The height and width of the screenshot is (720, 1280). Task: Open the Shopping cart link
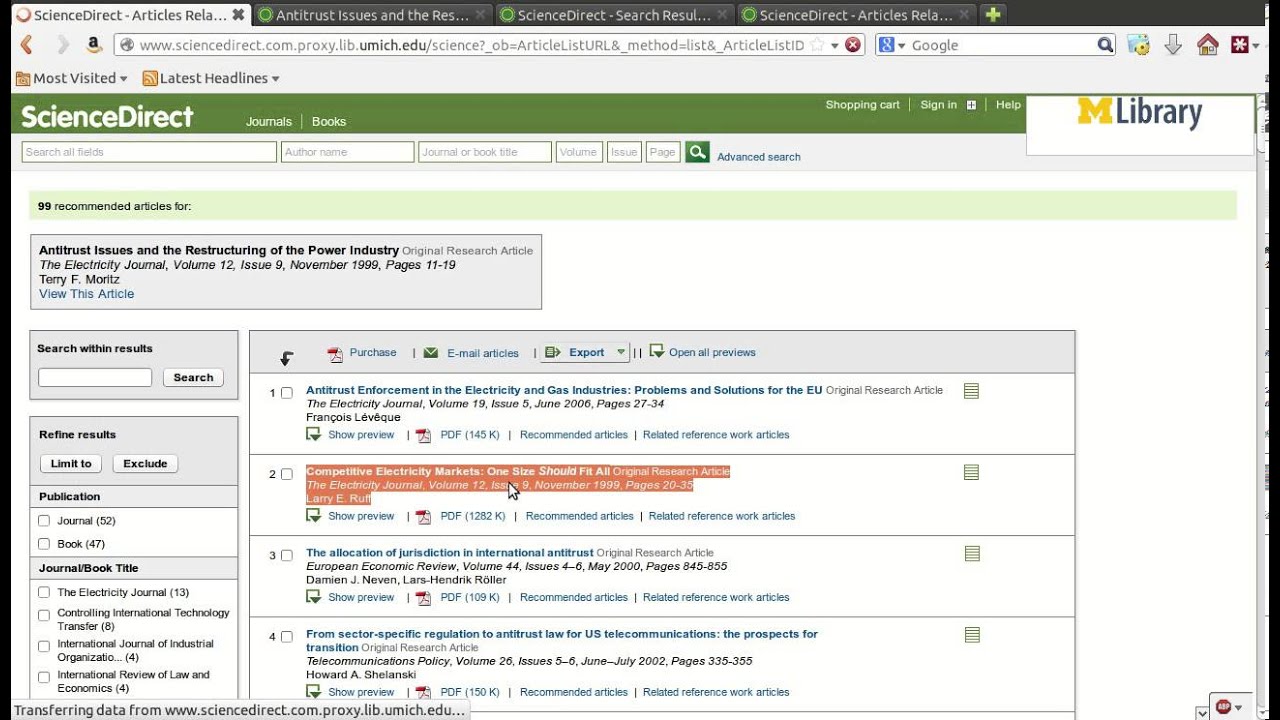tap(862, 105)
